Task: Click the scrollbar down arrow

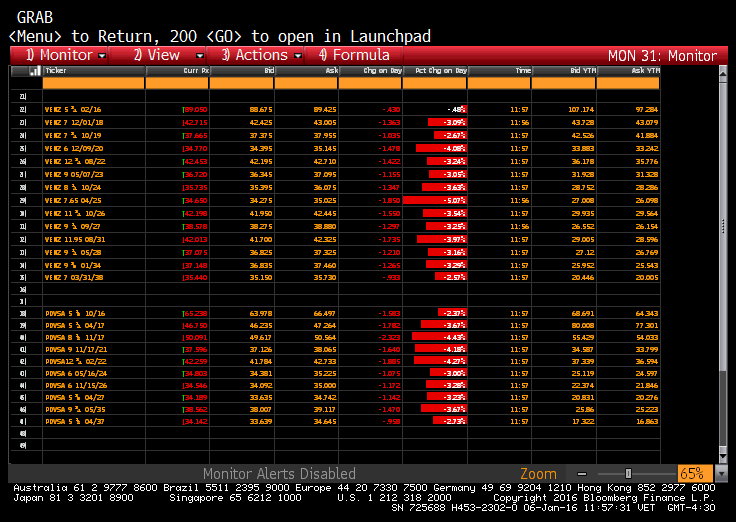Action: click(723, 456)
